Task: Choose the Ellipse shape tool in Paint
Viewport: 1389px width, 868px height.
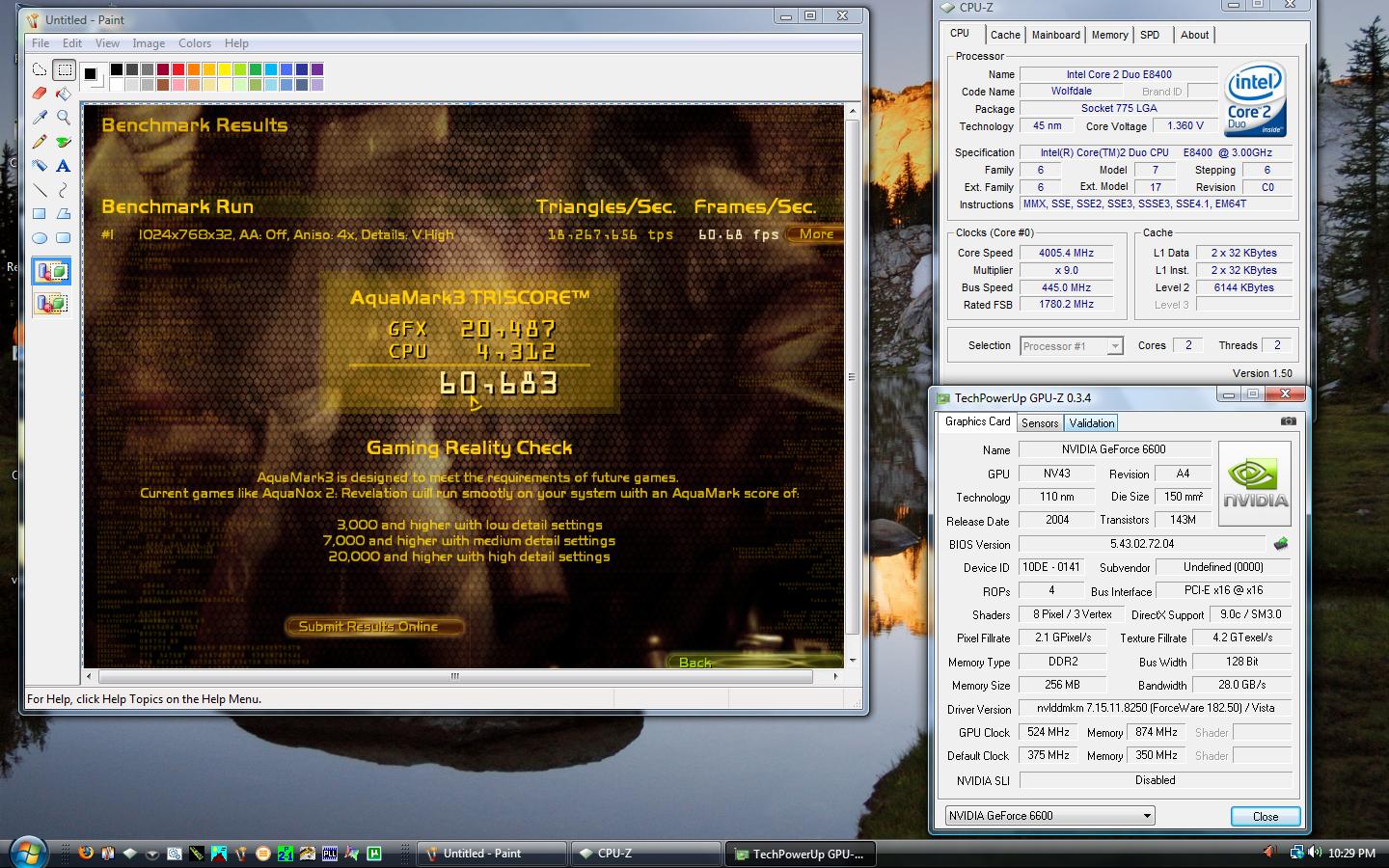Action: tap(40, 238)
